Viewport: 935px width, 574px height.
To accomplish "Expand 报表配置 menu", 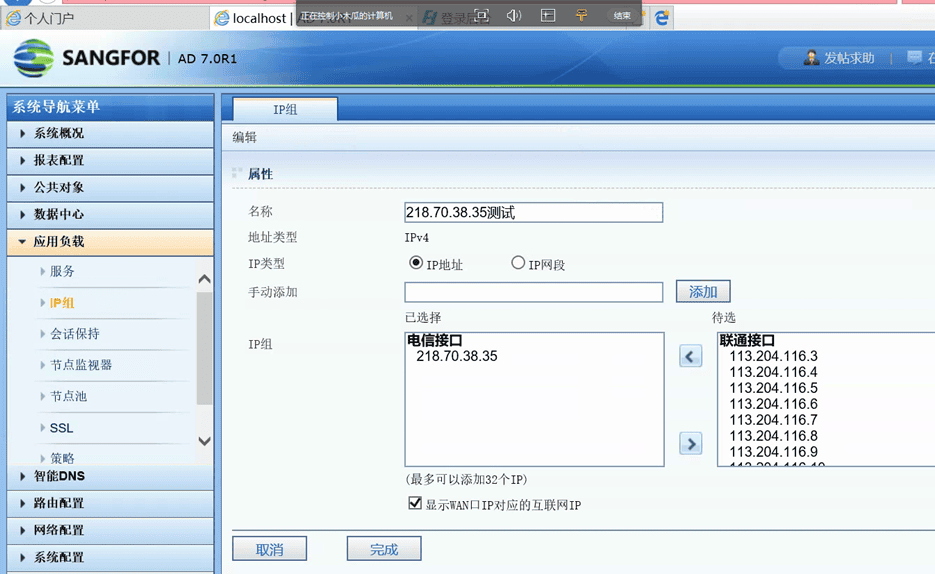I will point(110,160).
